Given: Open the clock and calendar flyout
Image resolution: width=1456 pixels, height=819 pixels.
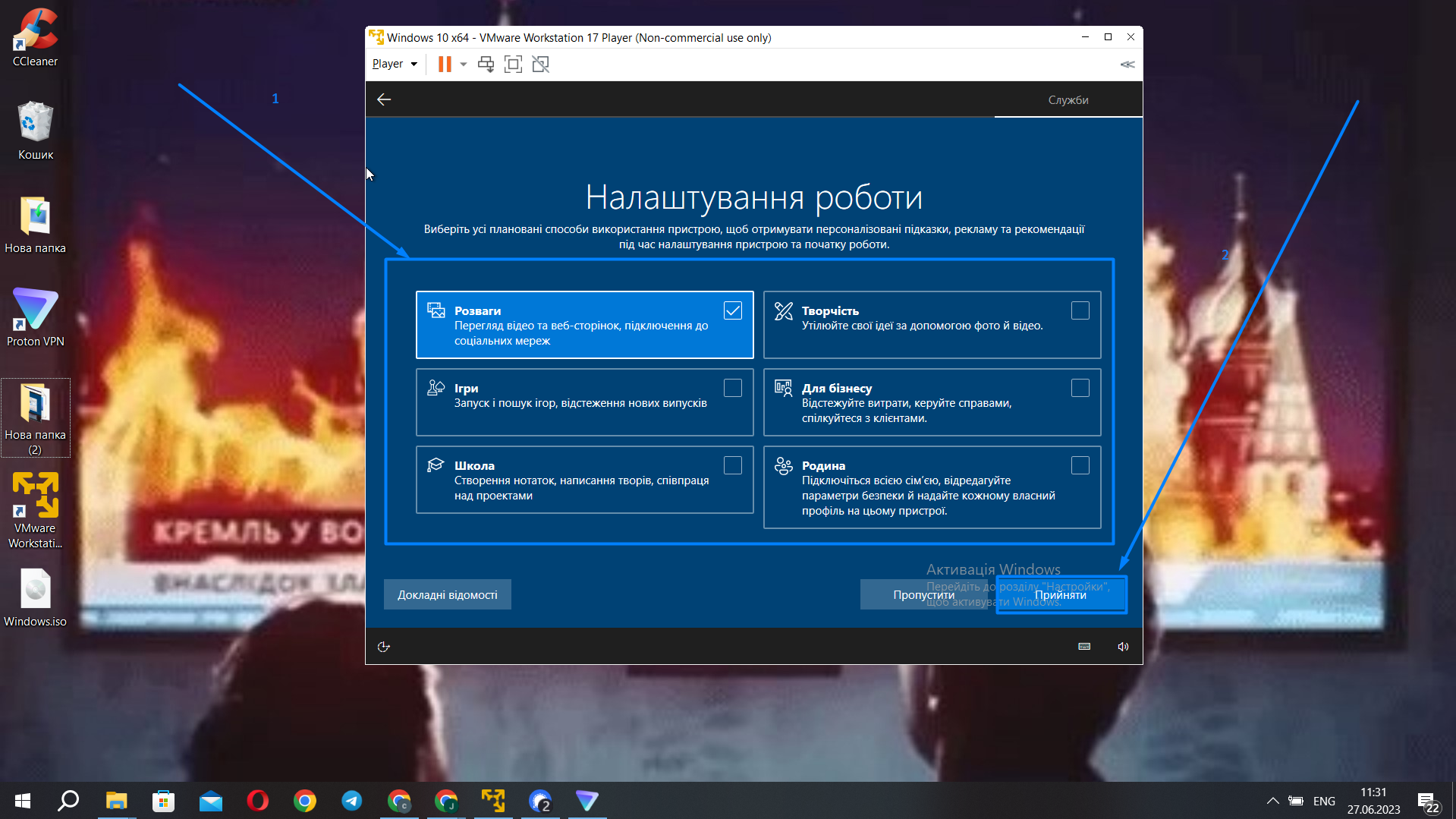Looking at the screenshot, I should click(x=1373, y=801).
